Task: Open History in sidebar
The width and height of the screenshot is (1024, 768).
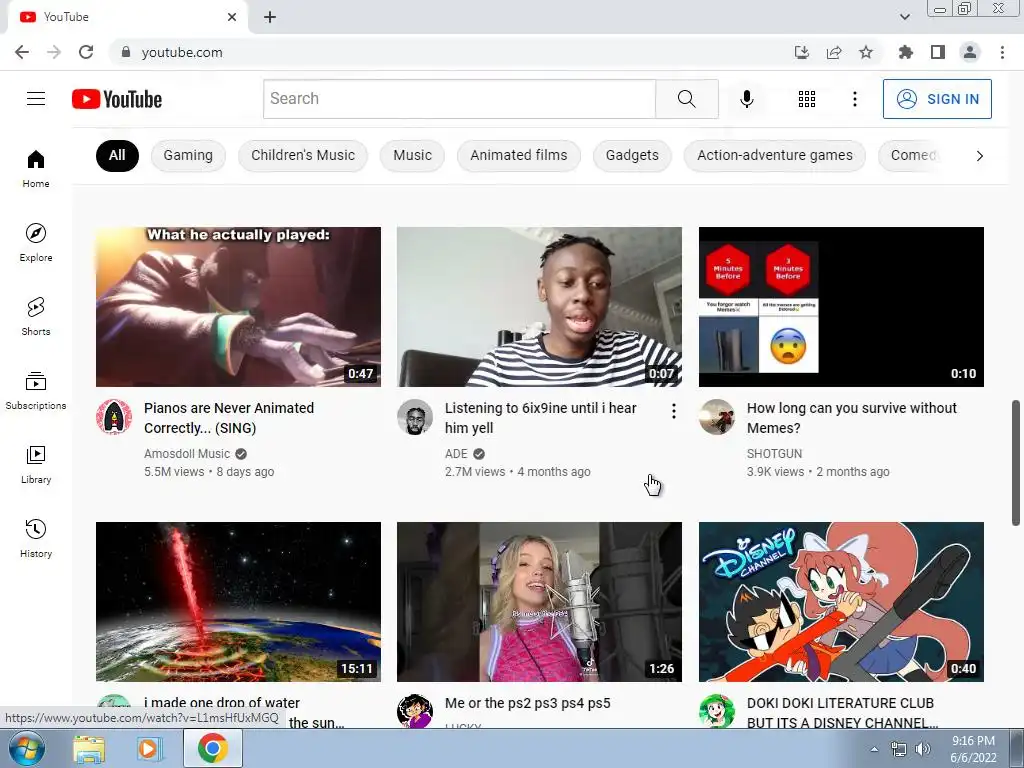Action: (x=36, y=538)
